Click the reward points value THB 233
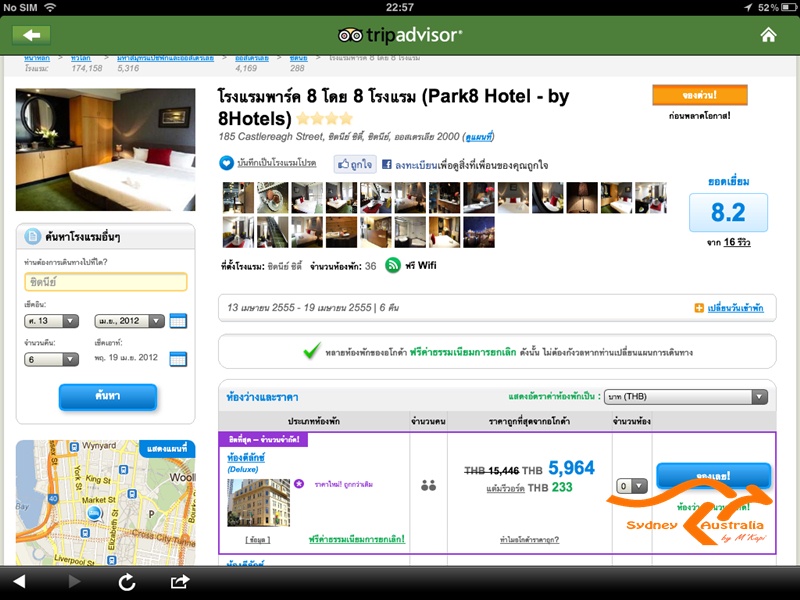Screen dimensions: 800x600 coord(550,488)
